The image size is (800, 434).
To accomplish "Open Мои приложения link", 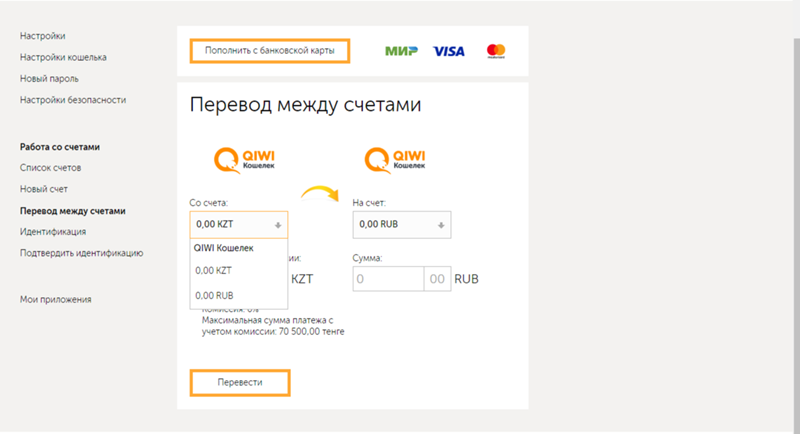I will tap(56, 299).
